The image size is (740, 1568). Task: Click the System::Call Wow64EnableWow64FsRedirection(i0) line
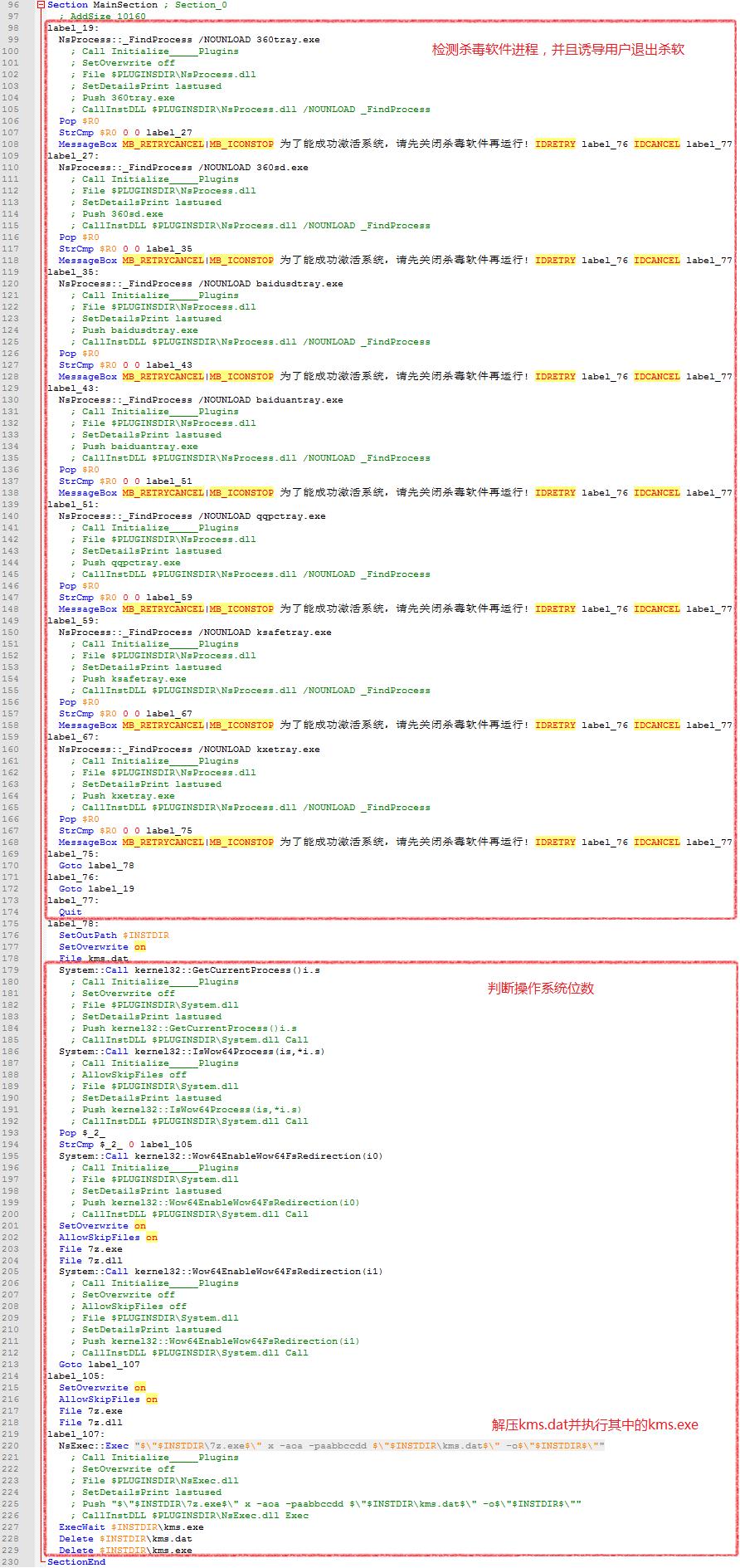click(x=221, y=1156)
